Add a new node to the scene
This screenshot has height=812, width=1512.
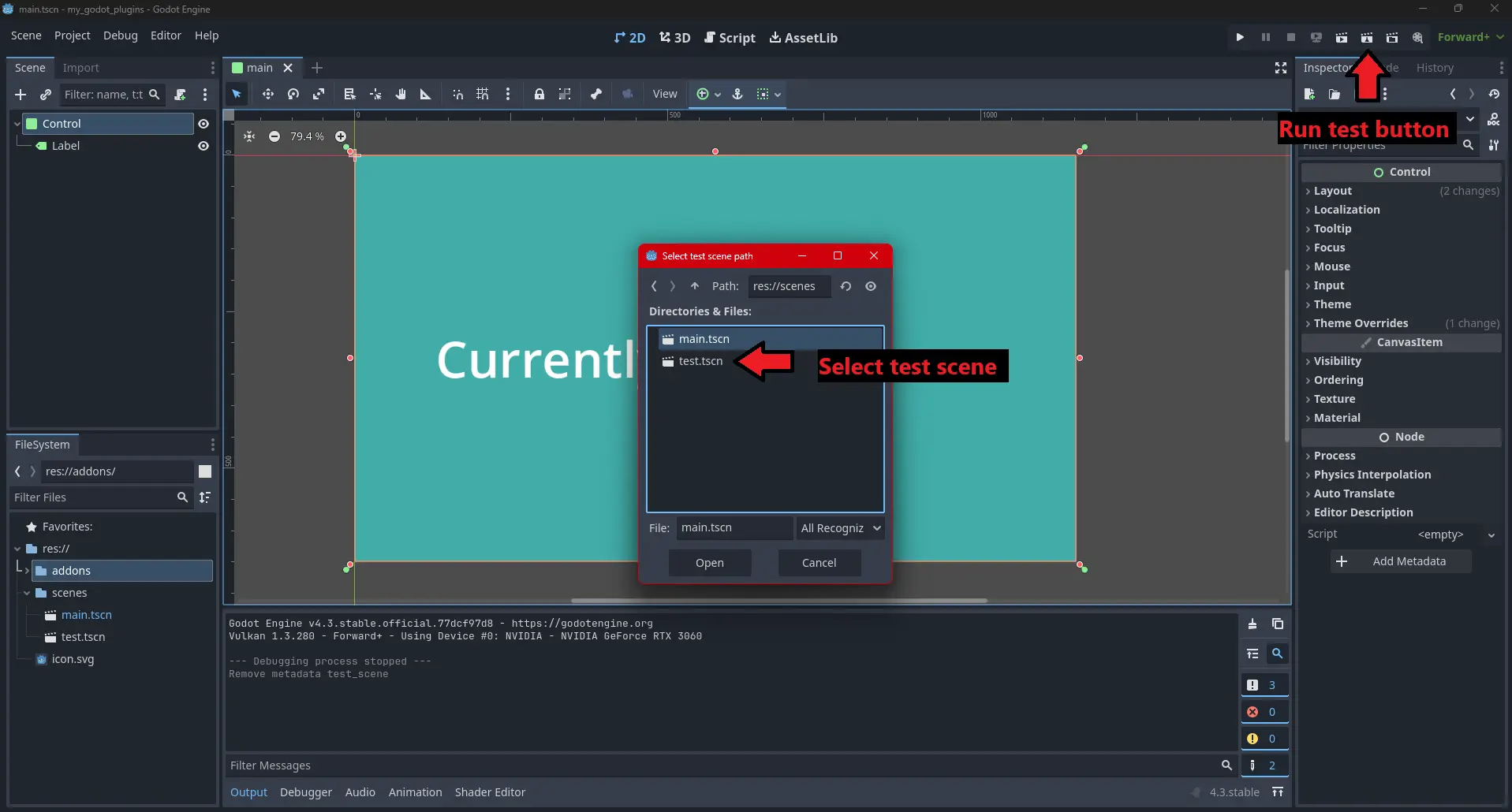(x=21, y=95)
